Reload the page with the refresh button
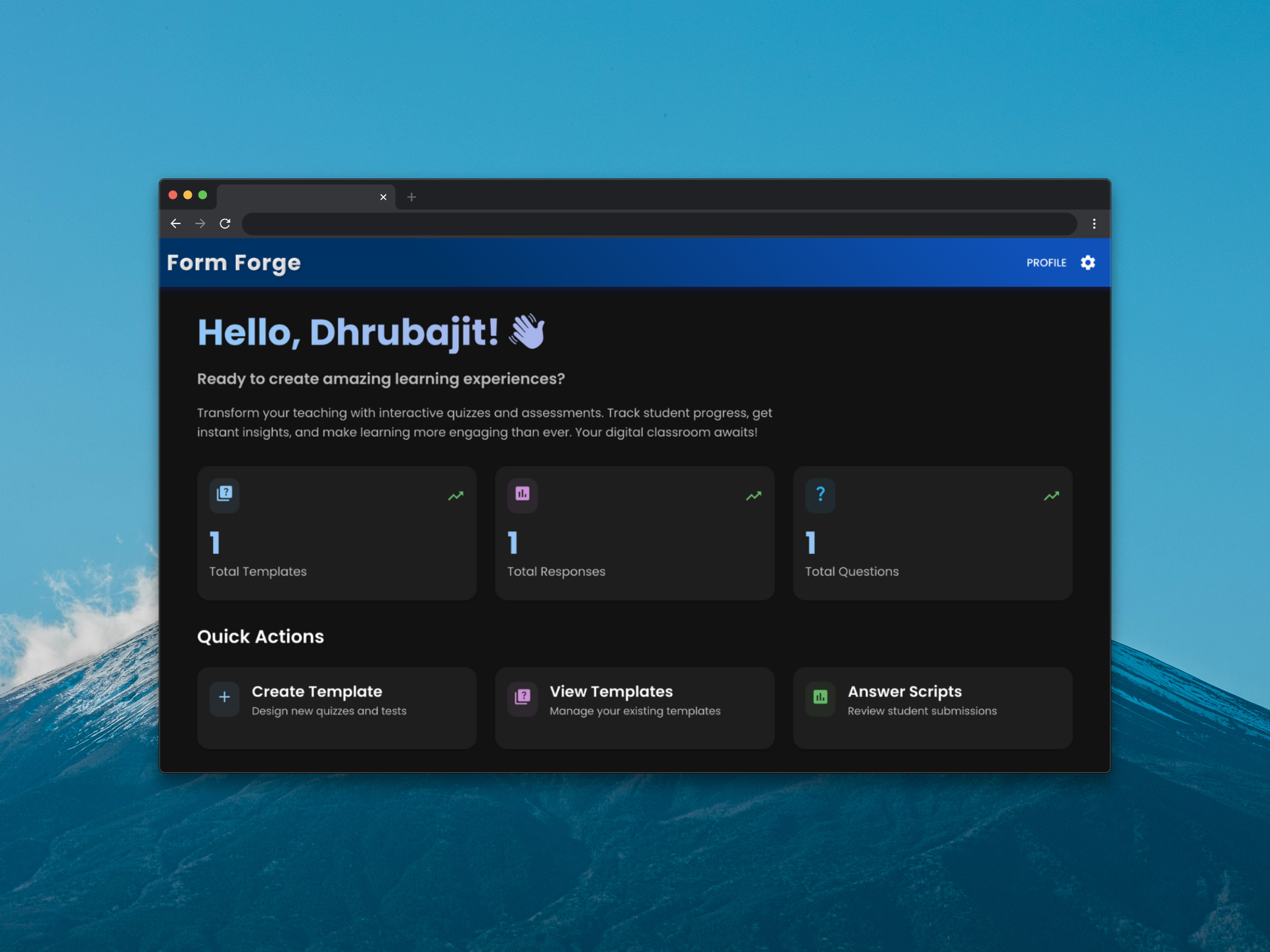The width and height of the screenshot is (1270, 952). point(225,223)
